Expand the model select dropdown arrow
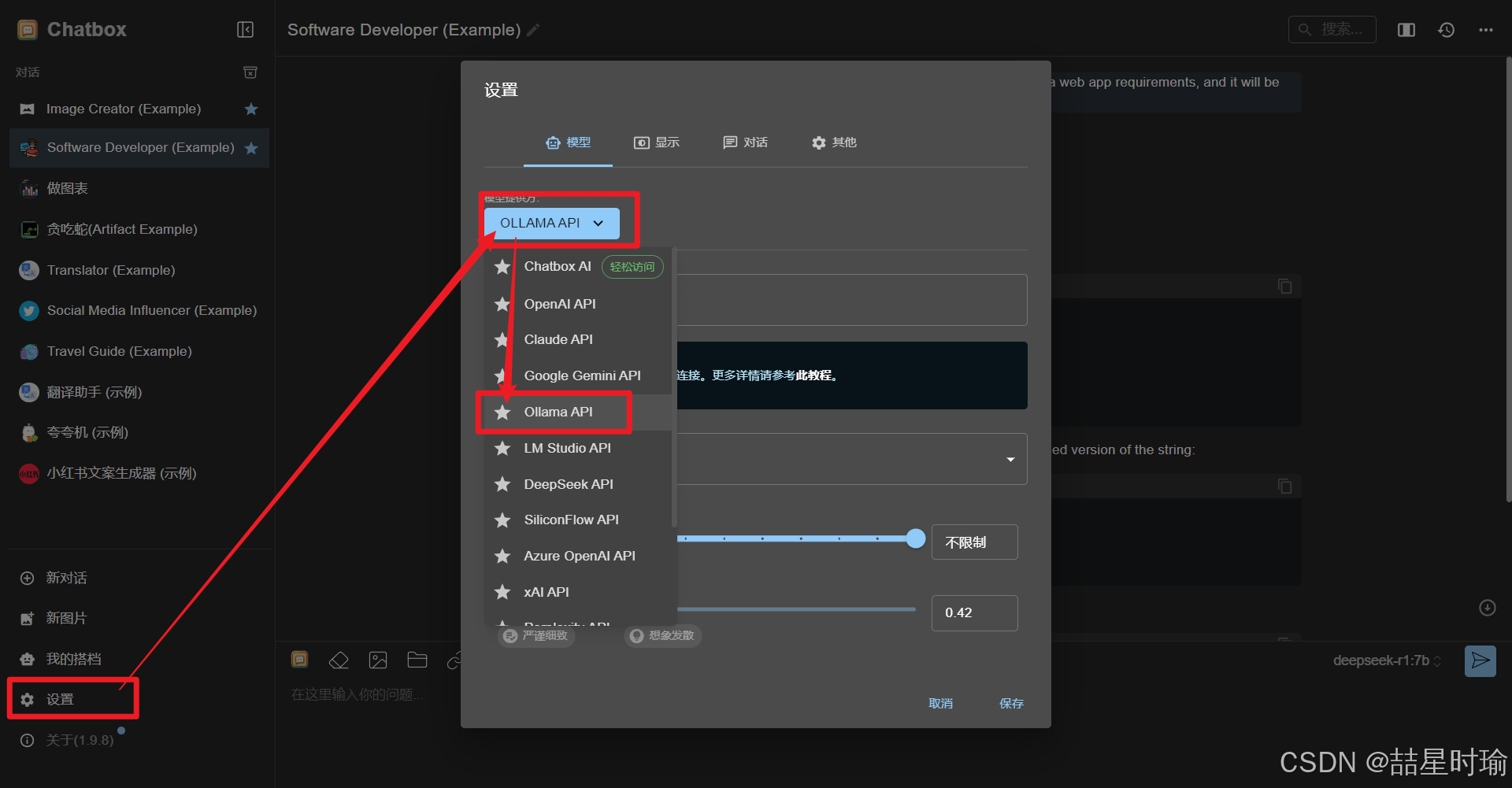The height and width of the screenshot is (788, 1512). (1010, 460)
